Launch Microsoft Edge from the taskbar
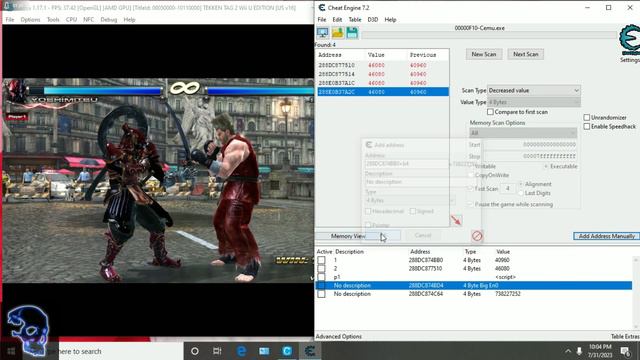Screen dimensions: 640x360 (x=241, y=351)
